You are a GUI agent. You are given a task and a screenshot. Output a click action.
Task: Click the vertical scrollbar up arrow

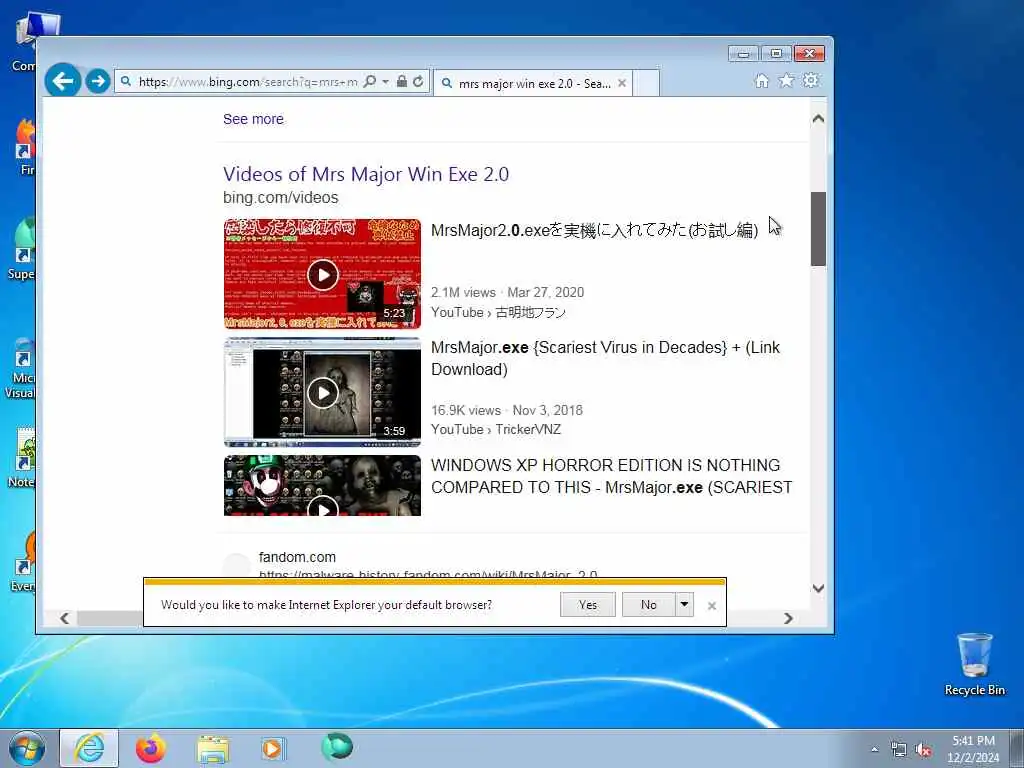(818, 119)
